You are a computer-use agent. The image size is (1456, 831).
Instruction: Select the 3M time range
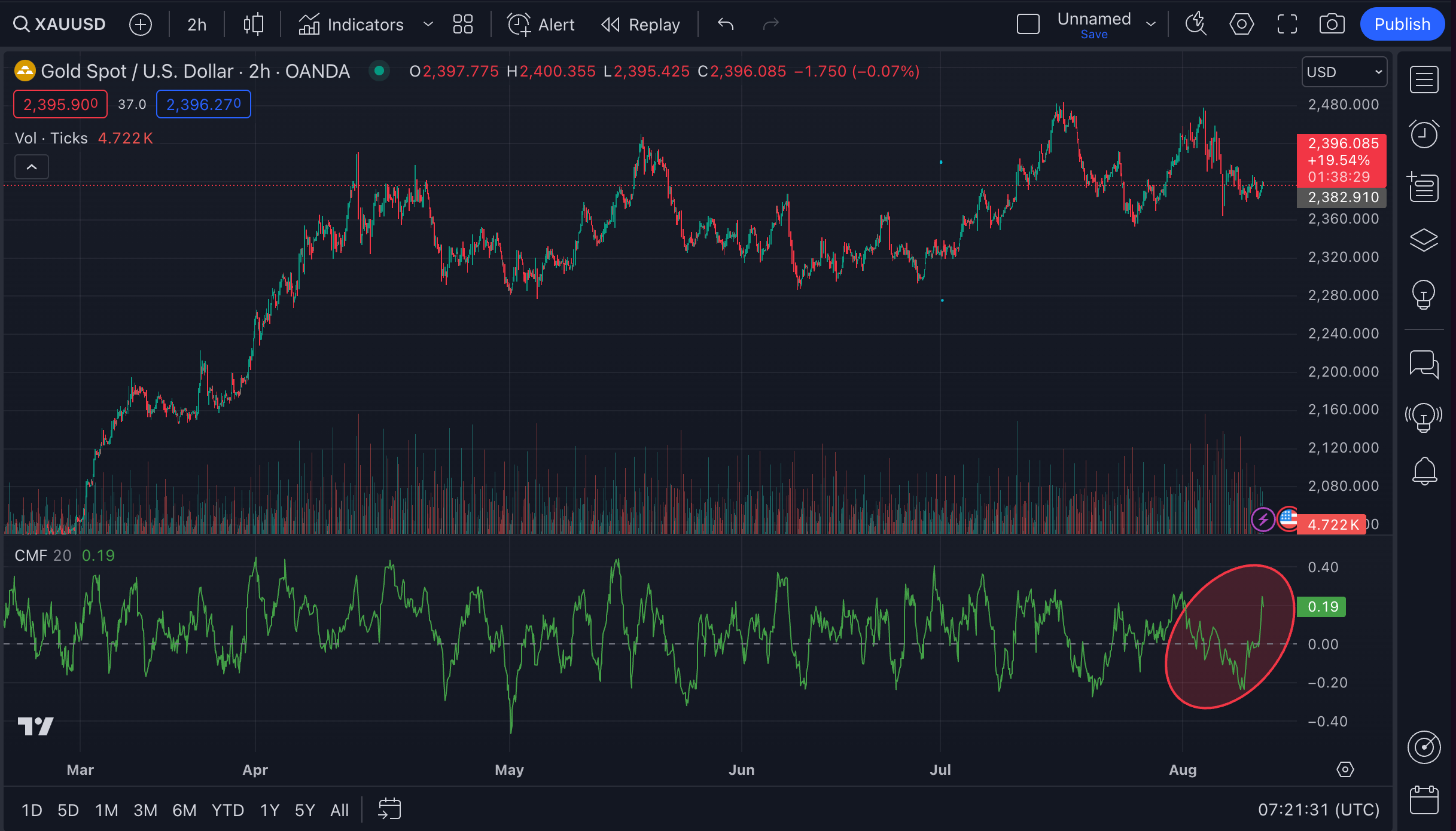[x=145, y=810]
